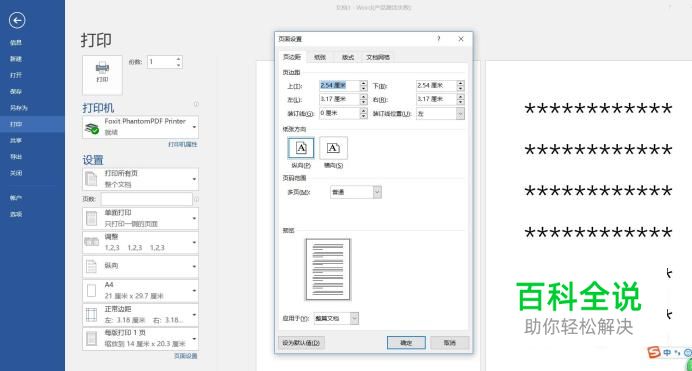Select Portrait (纵向) orientation icon in the dialog

coord(301,148)
